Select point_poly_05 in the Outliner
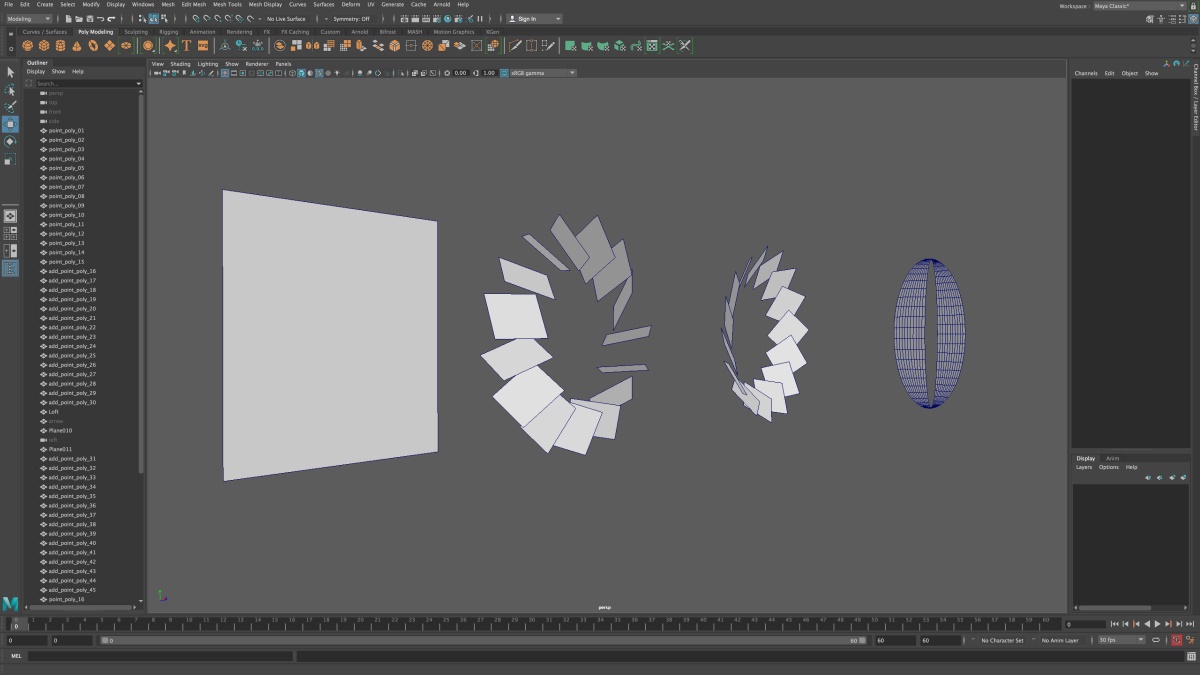 tap(66, 168)
